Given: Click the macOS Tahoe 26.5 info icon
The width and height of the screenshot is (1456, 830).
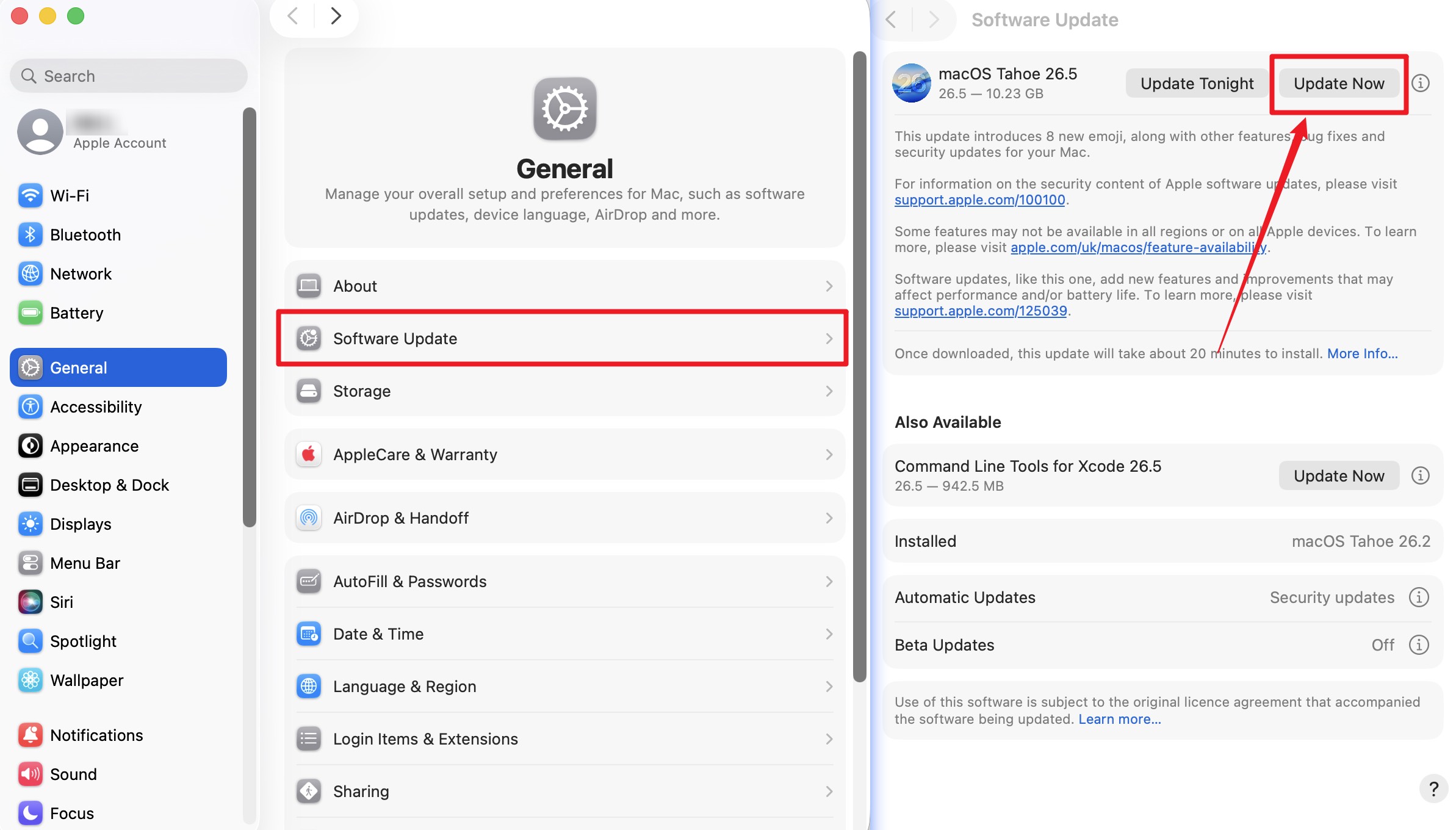Looking at the screenshot, I should click(x=1421, y=83).
